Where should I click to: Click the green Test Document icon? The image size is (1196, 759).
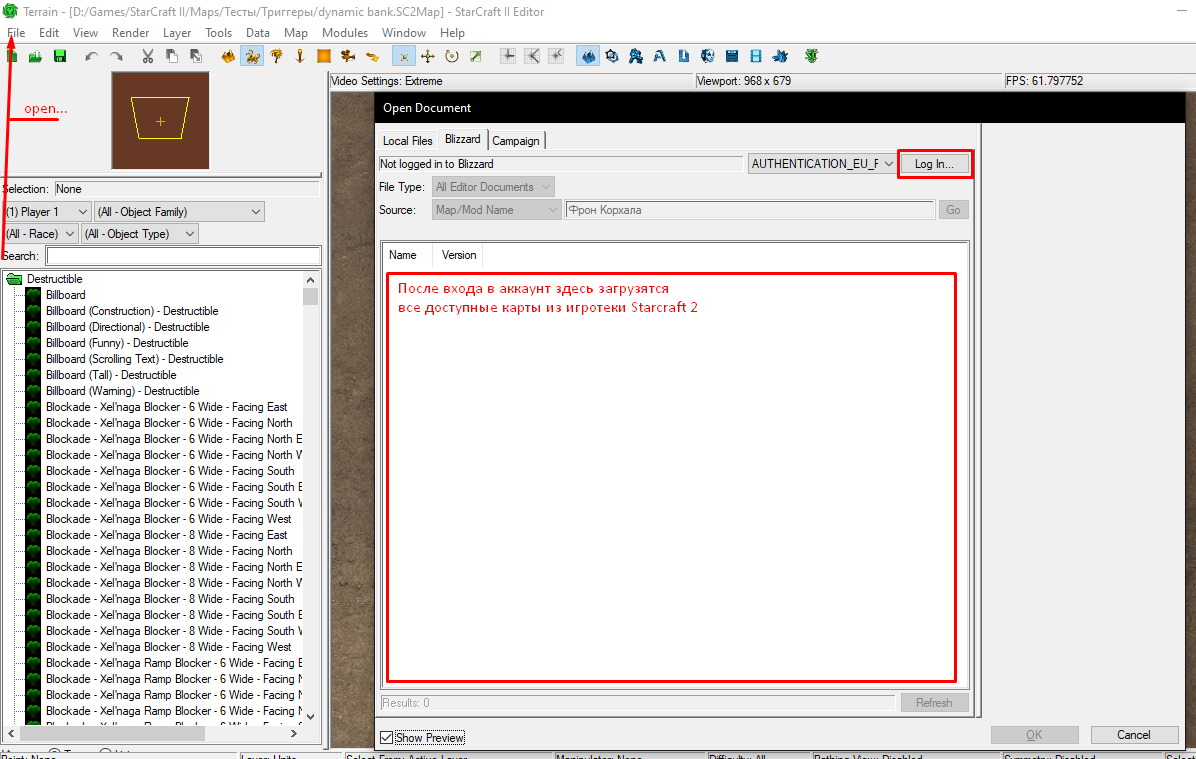click(812, 56)
